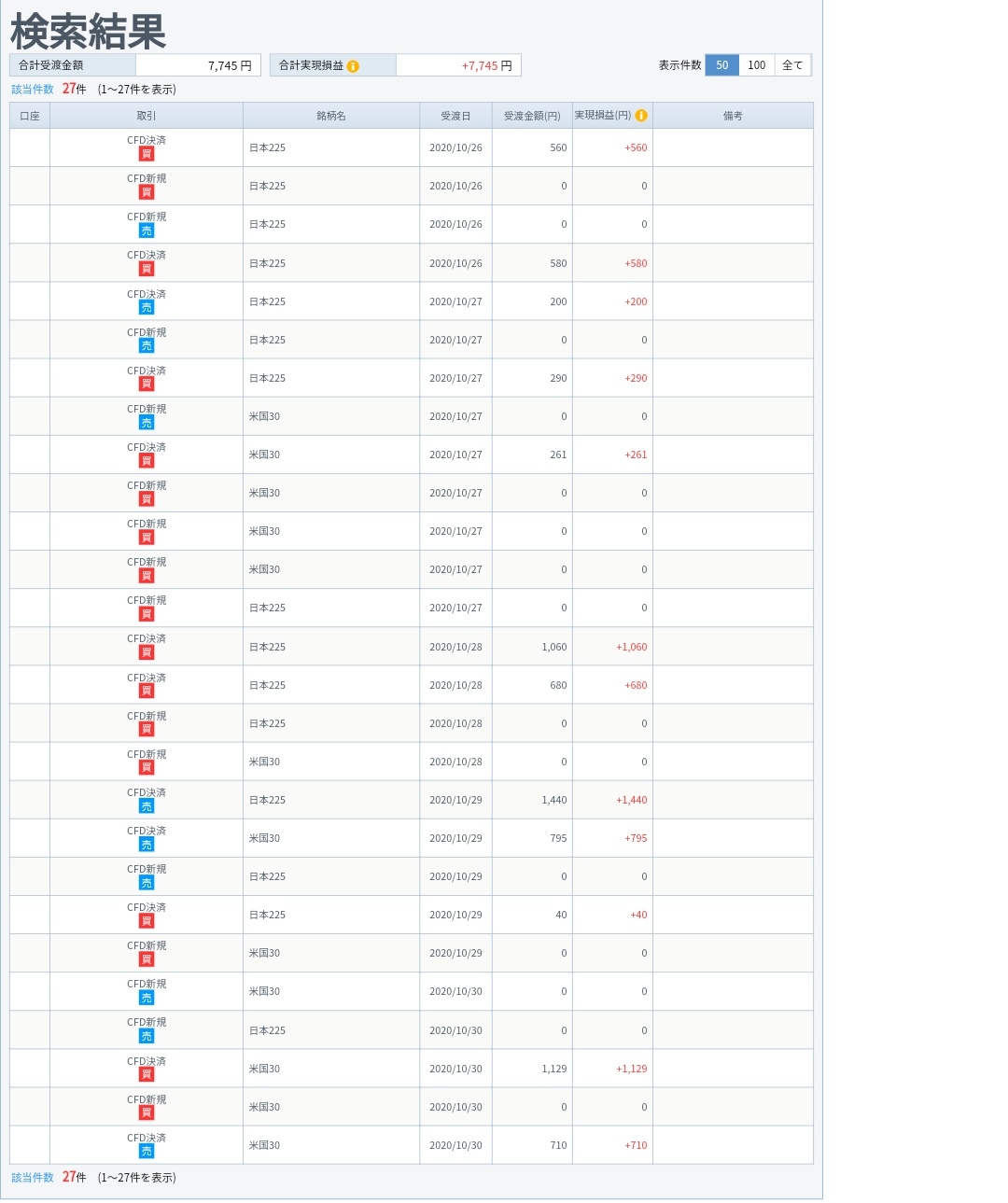The image size is (1008, 1203).
Task: Click date 2020/10/30 in the +710 row
Action: [x=456, y=1145]
